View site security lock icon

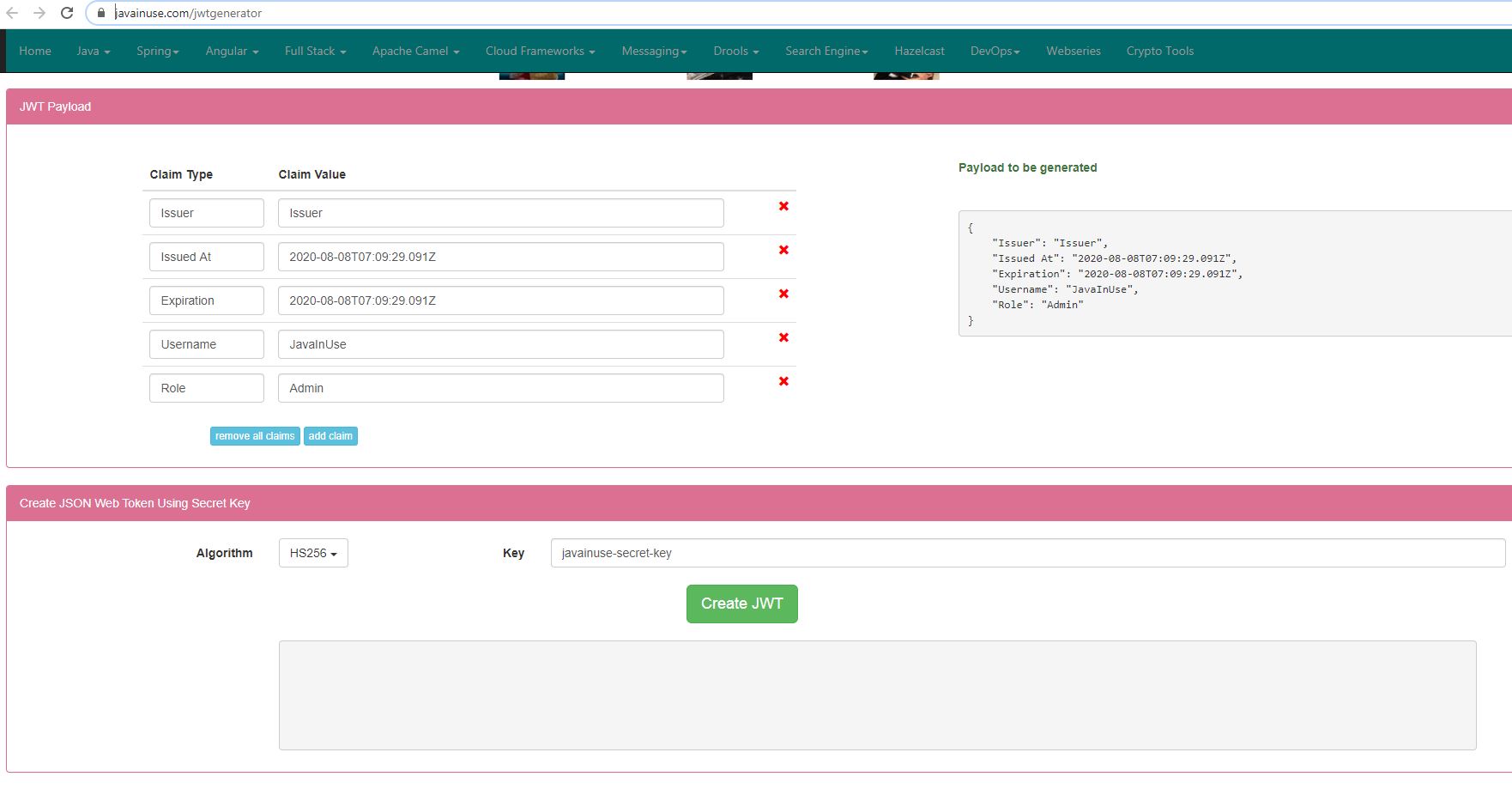(x=101, y=13)
